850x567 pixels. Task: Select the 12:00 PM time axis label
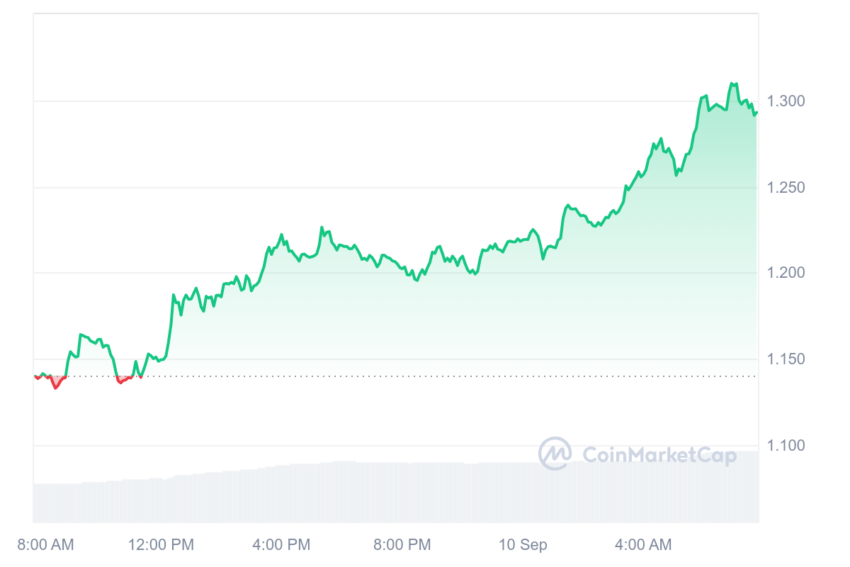pyautogui.click(x=161, y=544)
